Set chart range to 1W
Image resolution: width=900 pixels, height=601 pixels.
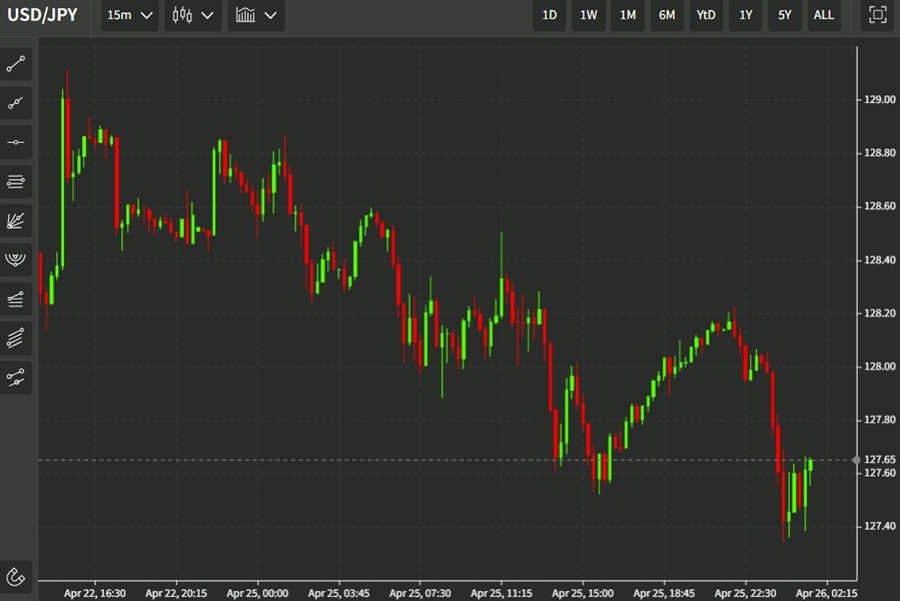tap(588, 15)
